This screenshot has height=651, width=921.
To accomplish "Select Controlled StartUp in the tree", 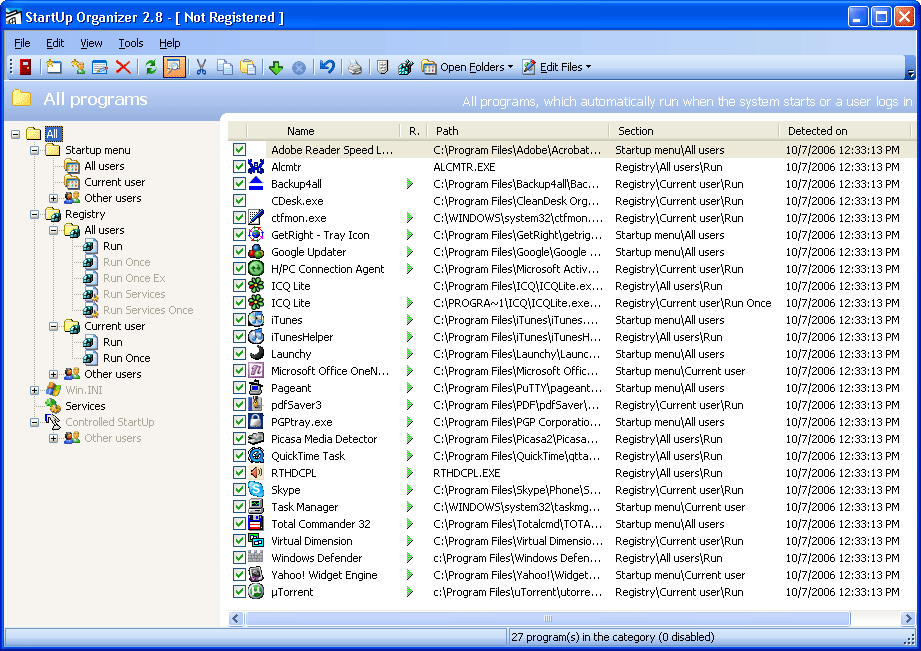I will coord(110,422).
